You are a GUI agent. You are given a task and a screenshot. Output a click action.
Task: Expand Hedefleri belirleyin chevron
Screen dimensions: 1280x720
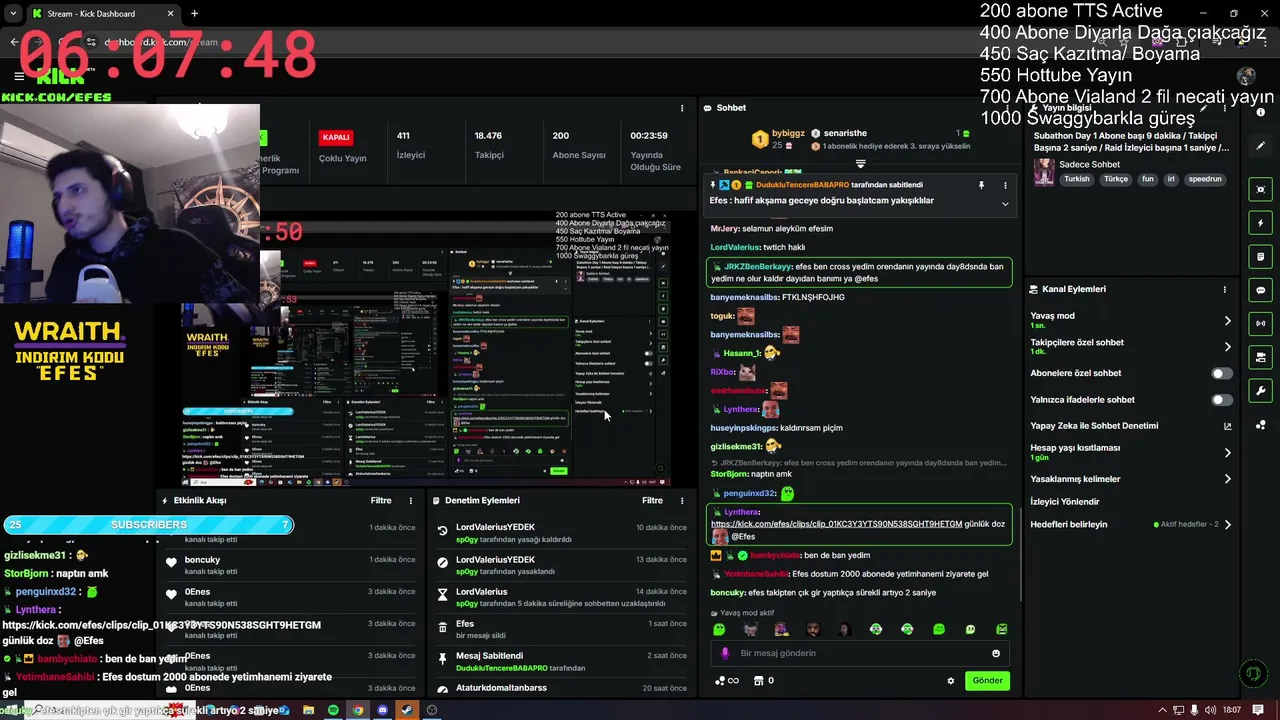[1227, 524]
